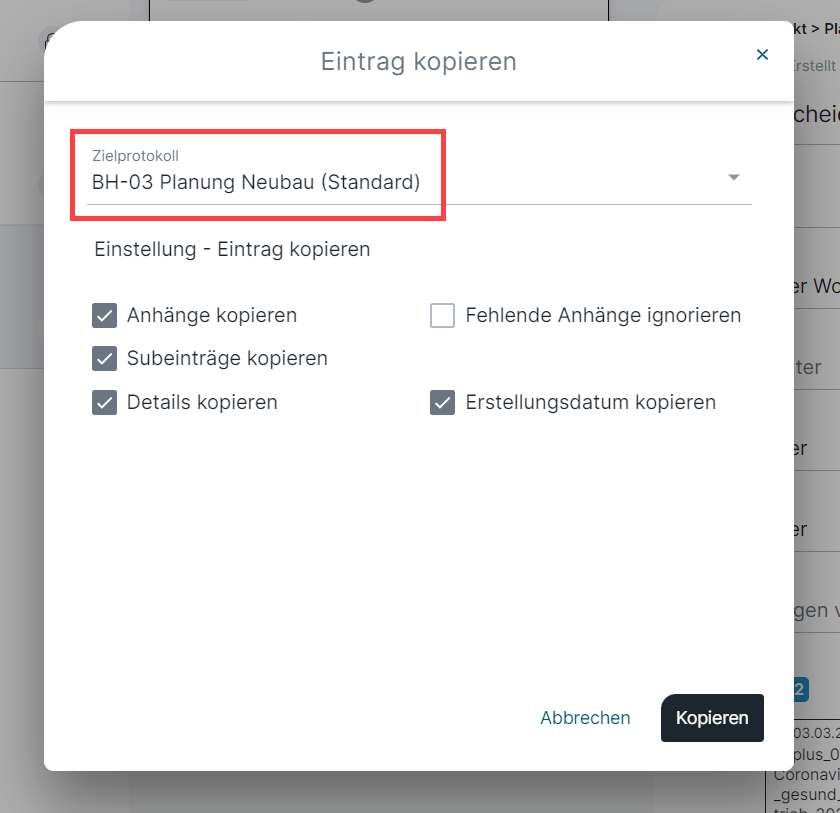Uncheck the Anhänge kopieren checkbox
The image size is (840, 813).
pyautogui.click(x=104, y=315)
